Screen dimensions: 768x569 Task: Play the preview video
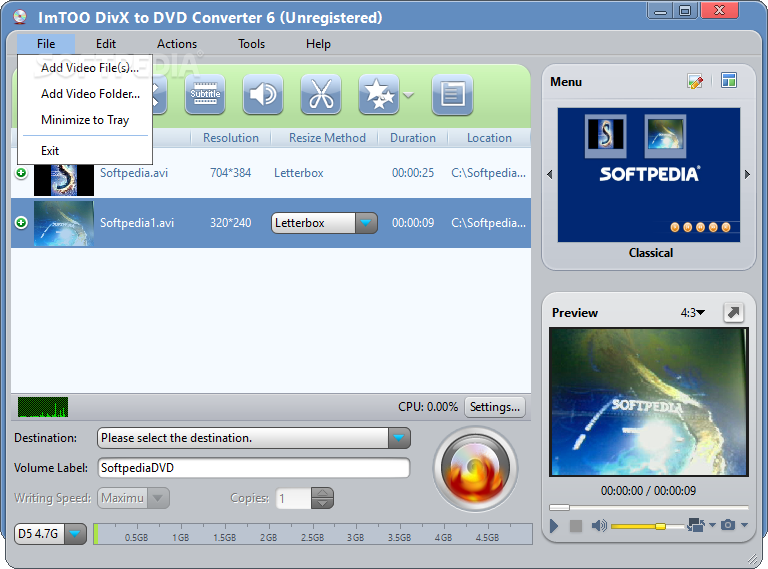pos(554,526)
